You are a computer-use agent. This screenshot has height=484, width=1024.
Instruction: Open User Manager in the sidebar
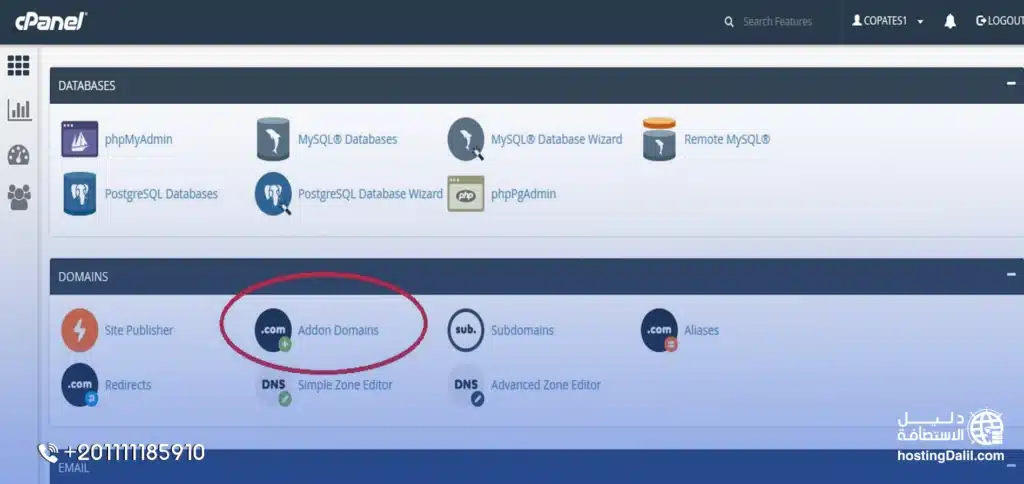pyautogui.click(x=18, y=197)
